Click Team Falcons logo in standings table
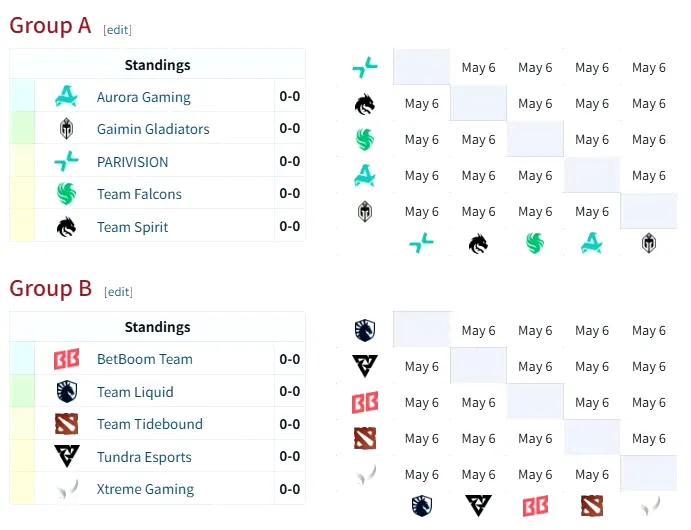691x530 pixels. point(67,194)
